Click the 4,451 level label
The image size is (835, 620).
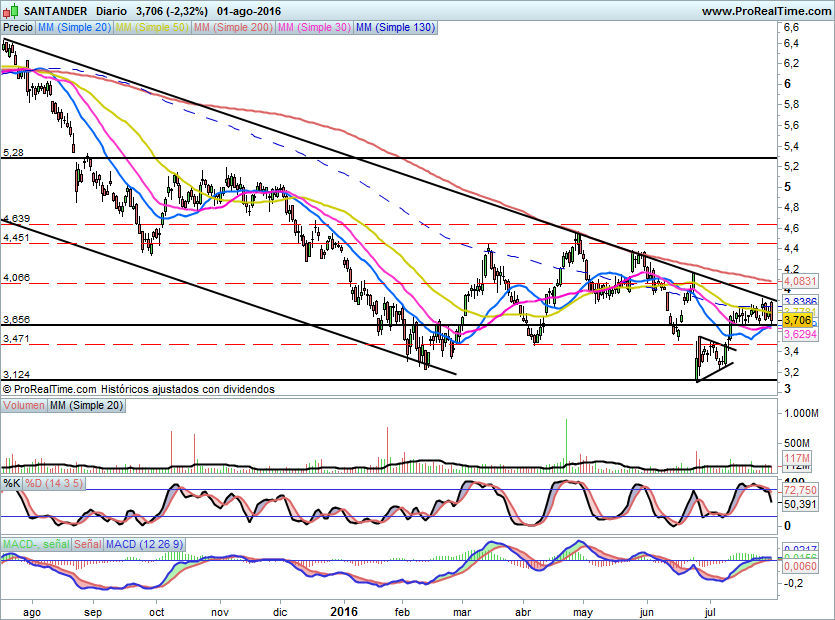tap(17, 238)
